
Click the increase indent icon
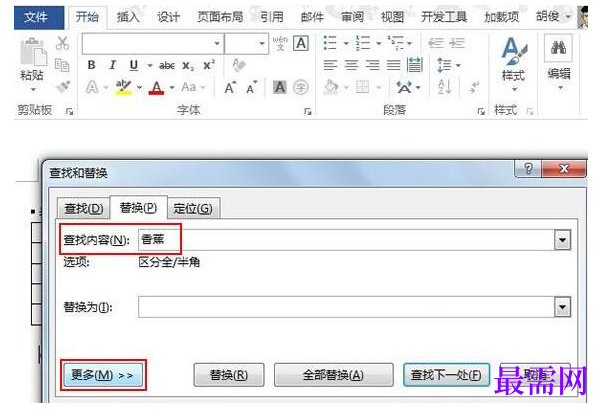pyautogui.click(x=457, y=43)
